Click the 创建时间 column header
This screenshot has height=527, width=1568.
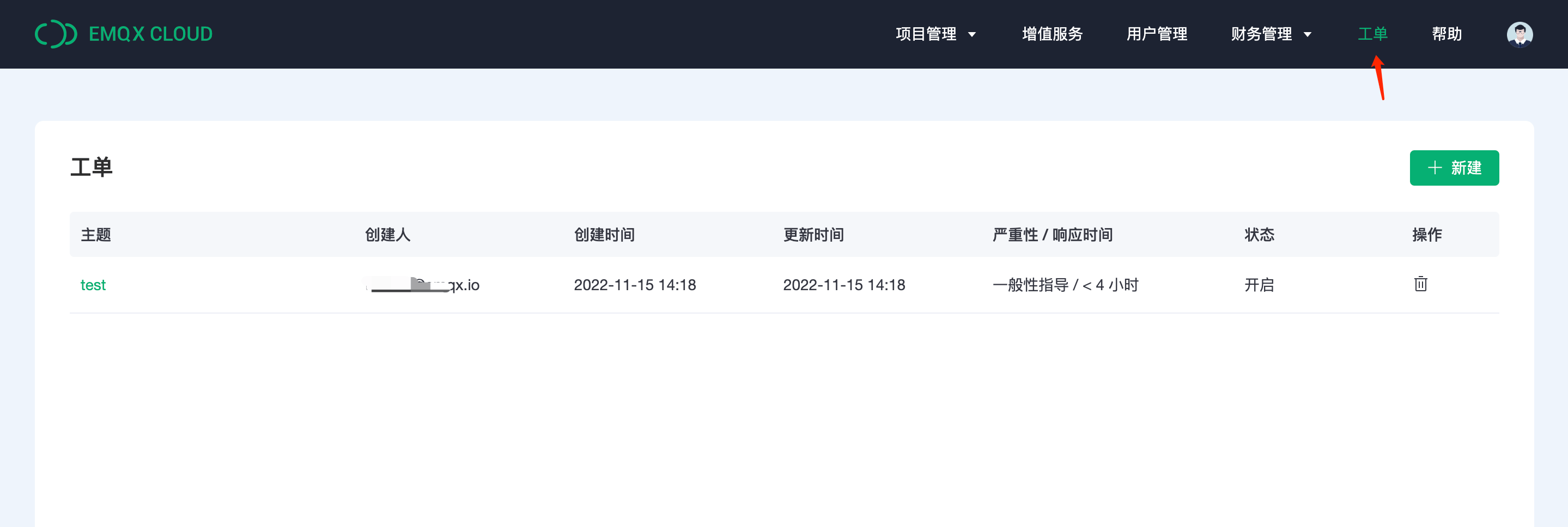(x=604, y=235)
